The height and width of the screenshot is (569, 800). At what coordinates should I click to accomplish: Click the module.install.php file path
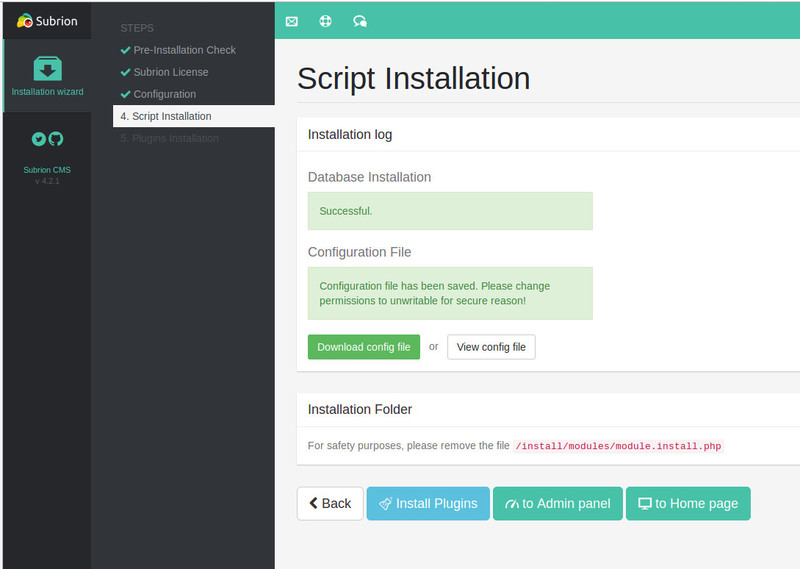click(x=618, y=446)
